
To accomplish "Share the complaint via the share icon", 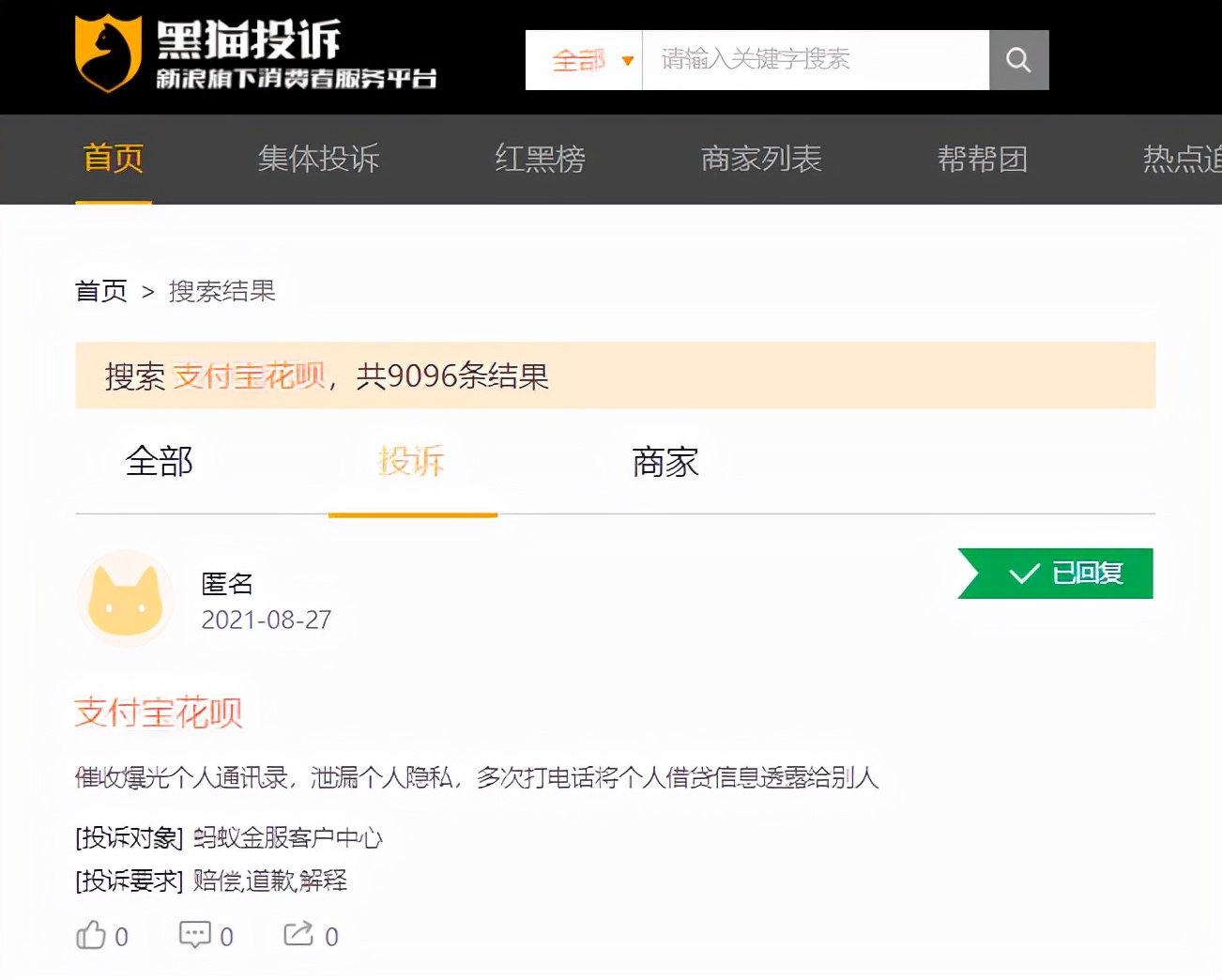I will 298,932.
